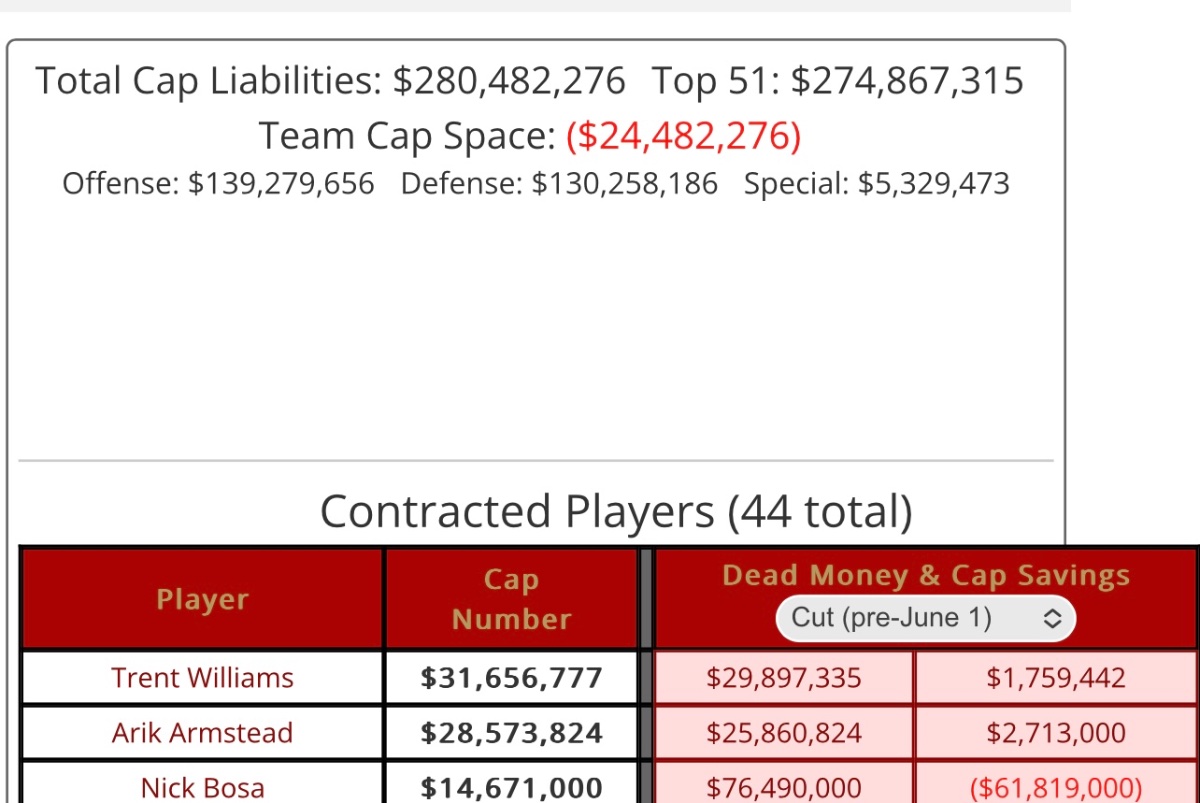Select Nick Bosa's cap number $14,671,000
The width and height of the screenshot is (1200, 803).
511,787
